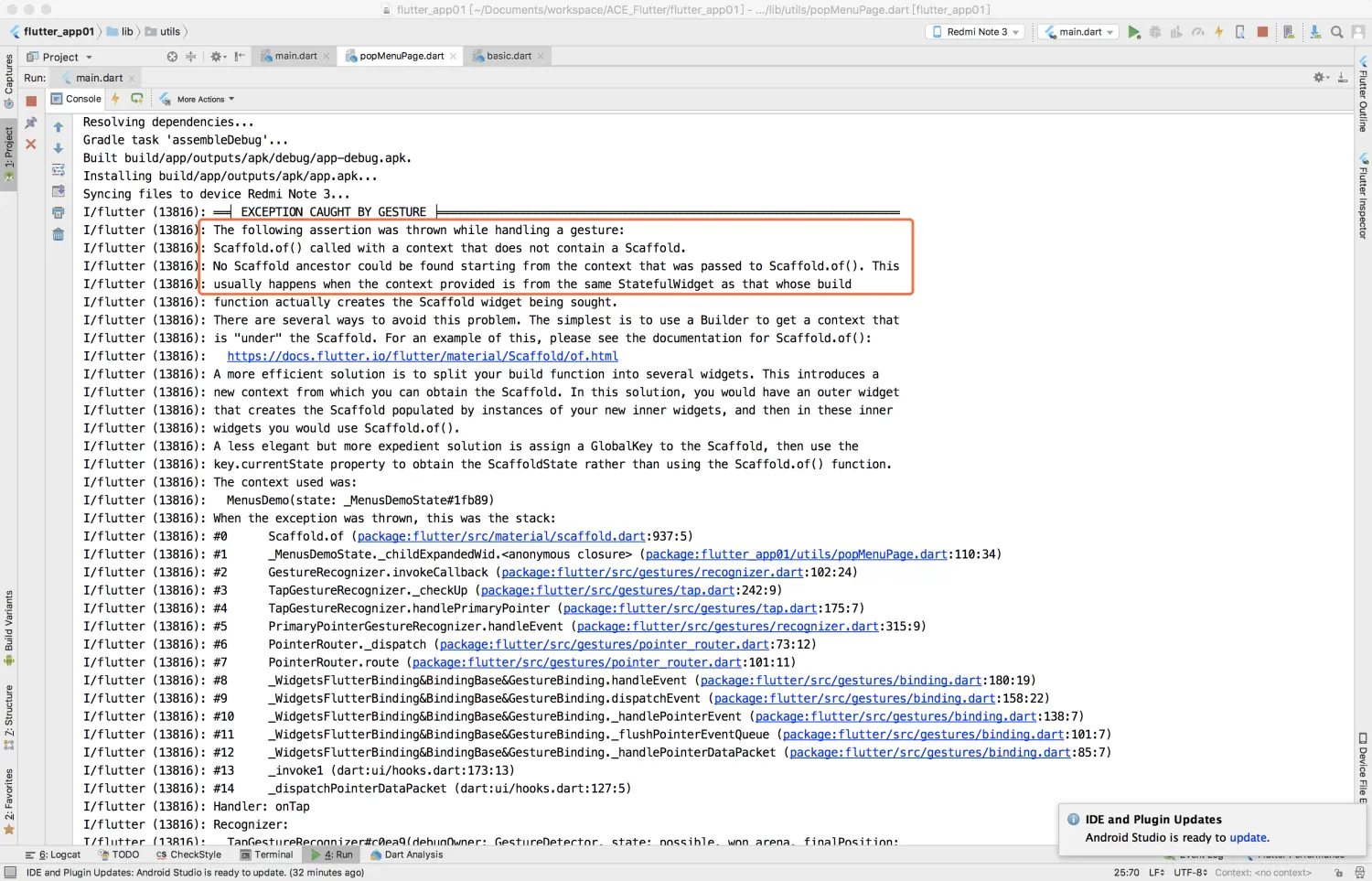Open Flutter Outline side panel
This screenshot has width=1372, height=881.
[1363, 93]
